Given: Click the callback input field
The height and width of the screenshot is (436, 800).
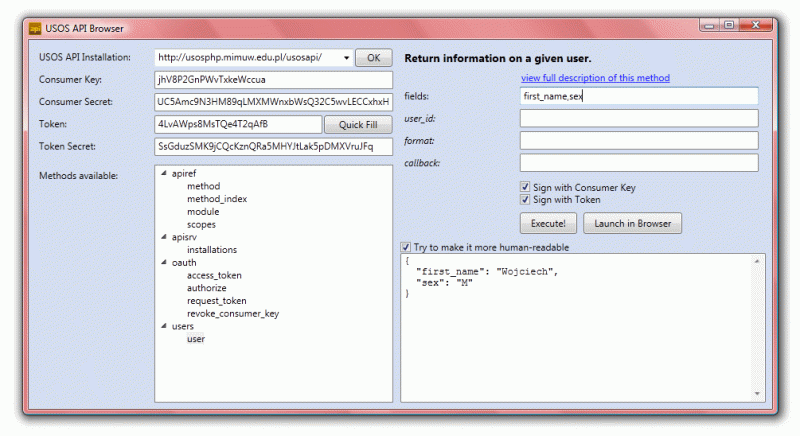Looking at the screenshot, I should pyautogui.click(x=639, y=163).
